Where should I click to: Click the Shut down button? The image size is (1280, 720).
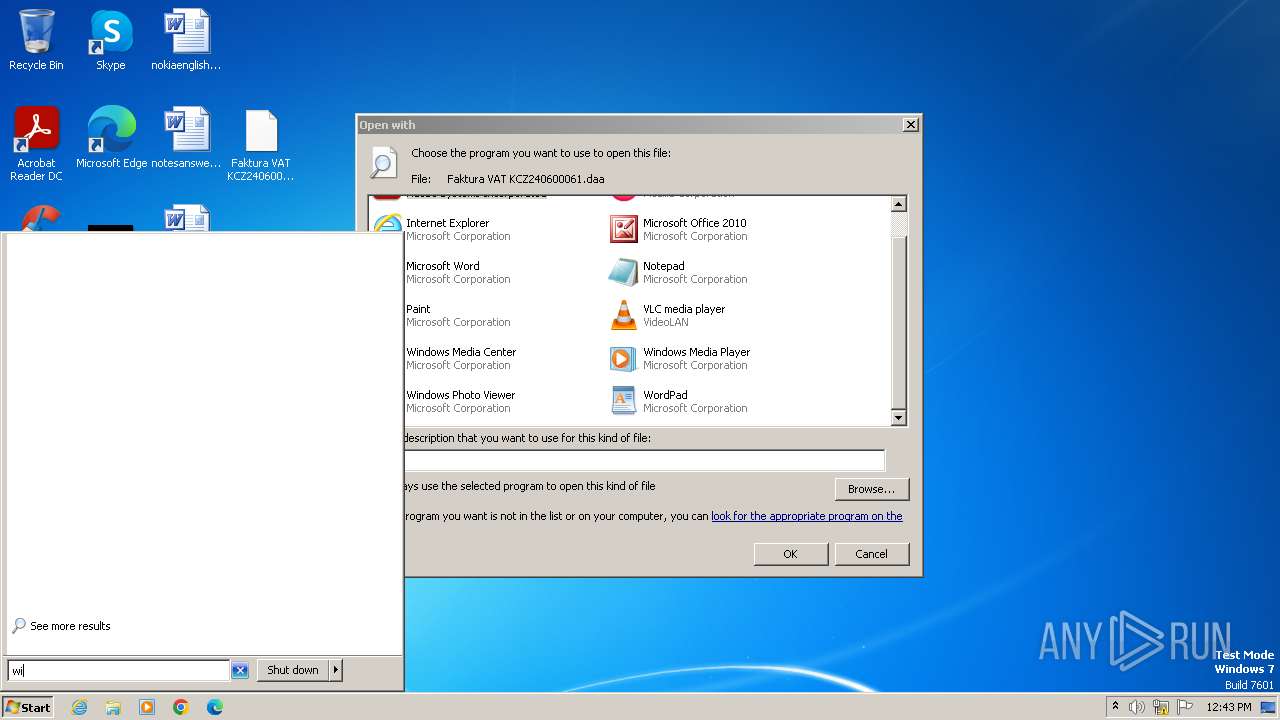[293, 670]
